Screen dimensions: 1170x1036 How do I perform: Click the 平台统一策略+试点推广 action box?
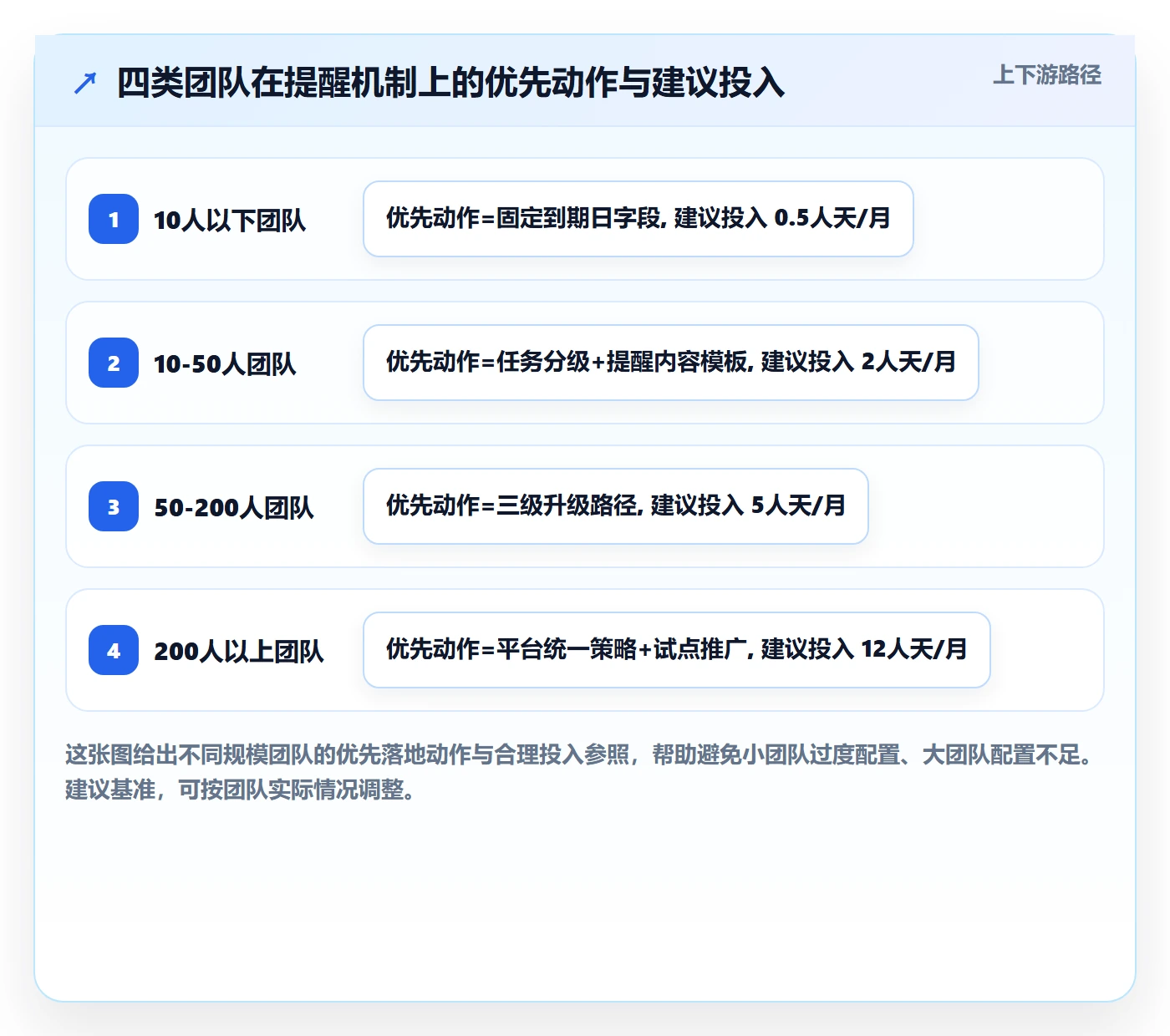coord(677,650)
